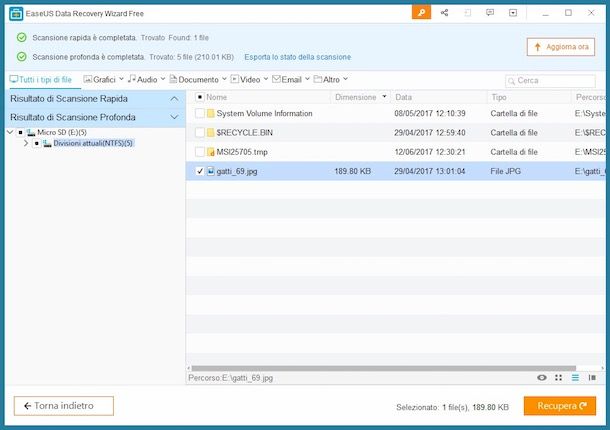The height and width of the screenshot is (430, 610).
Task: Click the import scan status icon
Action: click(467, 13)
